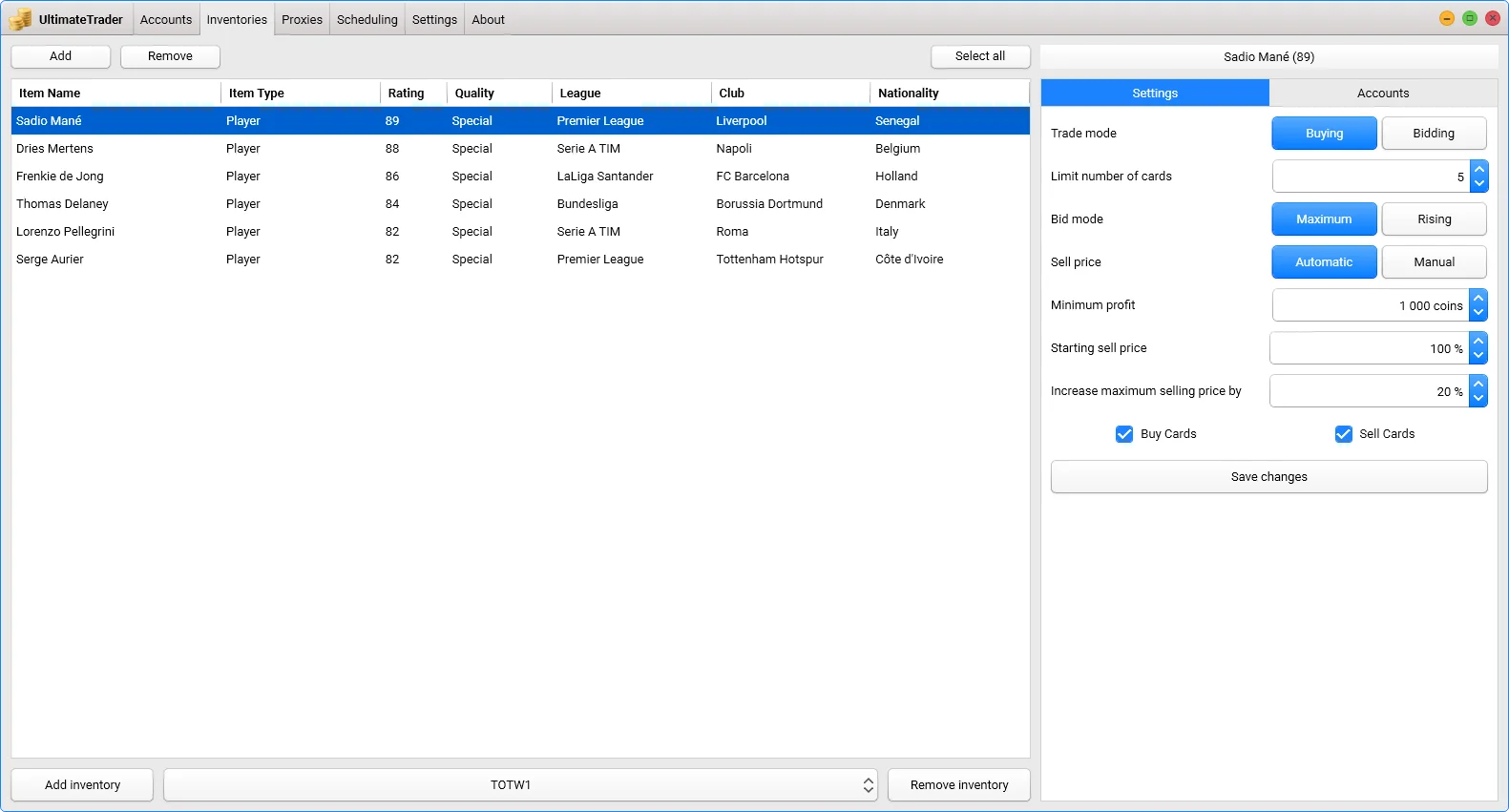This screenshot has width=1509, height=812.
Task: Decrease Minimum profit coins value
Action: click(1478, 313)
